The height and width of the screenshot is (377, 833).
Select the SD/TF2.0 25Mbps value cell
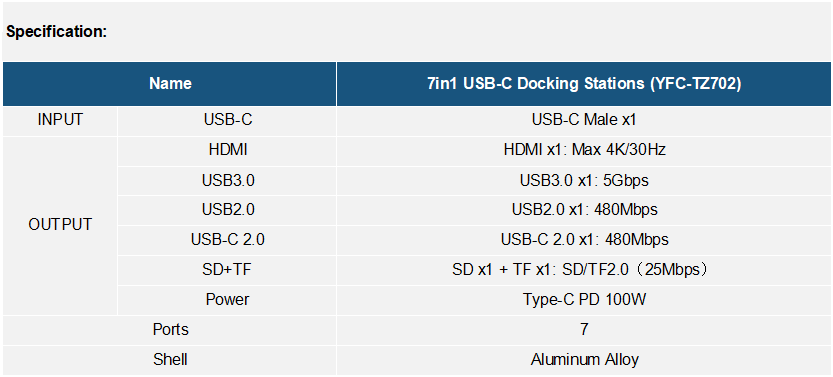point(584,270)
